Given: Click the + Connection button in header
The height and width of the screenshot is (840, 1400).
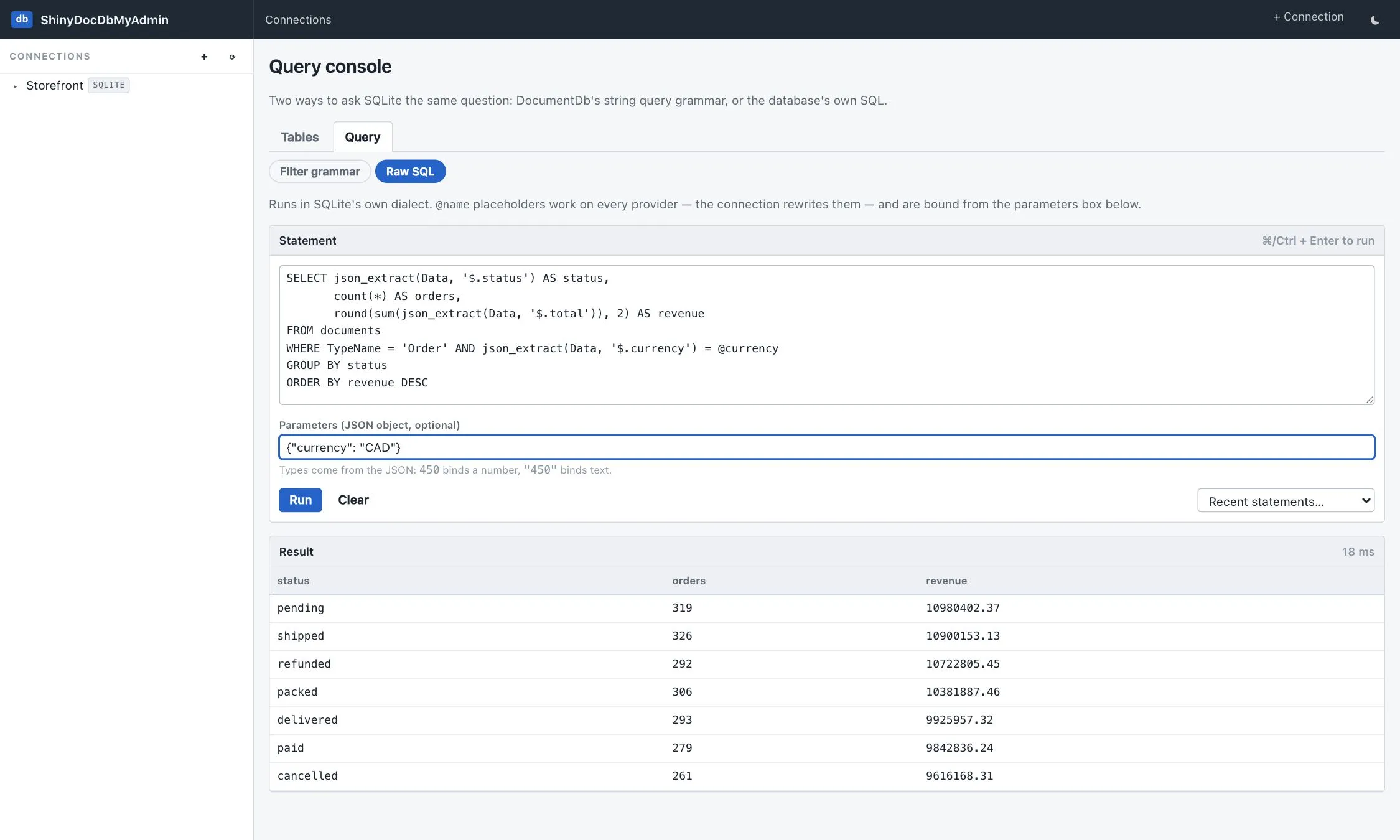Looking at the screenshot, I should [x=1309, y=17].
